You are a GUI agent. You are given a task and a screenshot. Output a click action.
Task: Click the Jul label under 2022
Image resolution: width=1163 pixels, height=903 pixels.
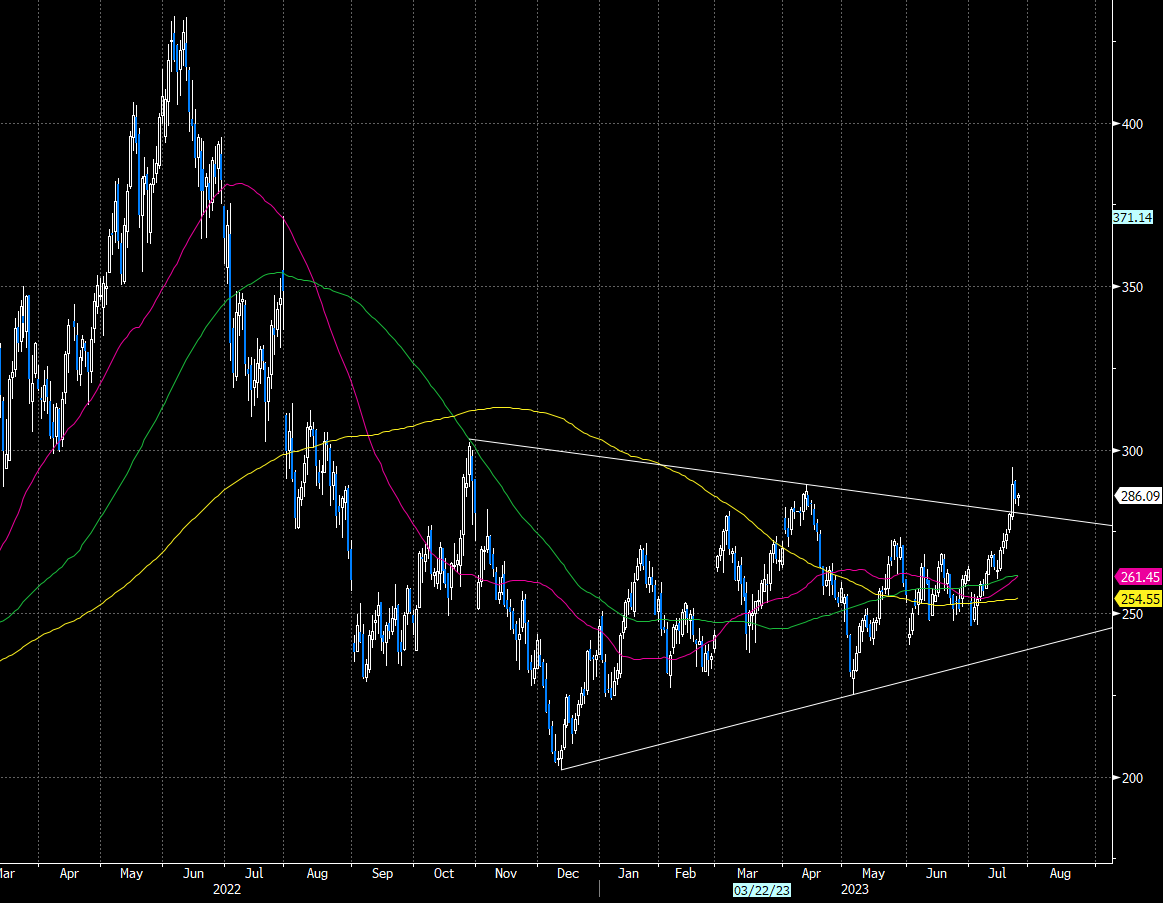[254, 873]
